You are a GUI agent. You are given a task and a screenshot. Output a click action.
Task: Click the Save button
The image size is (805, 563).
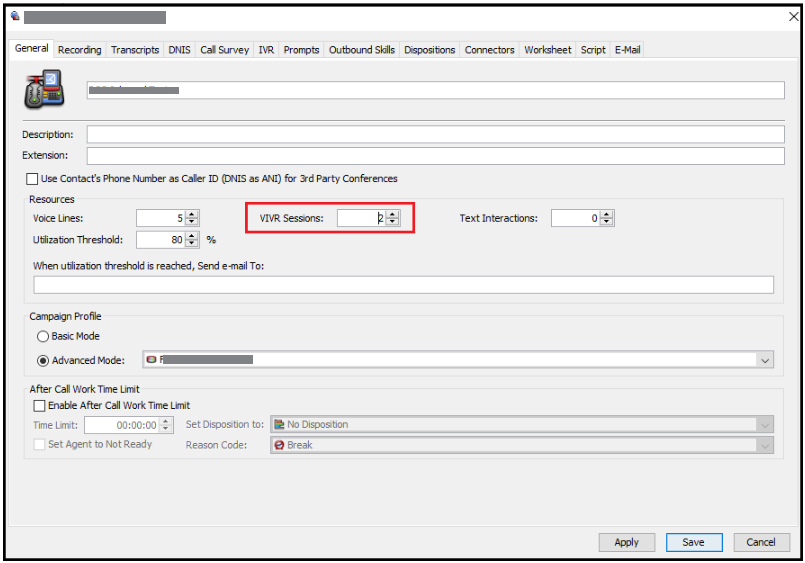[694, 542]
